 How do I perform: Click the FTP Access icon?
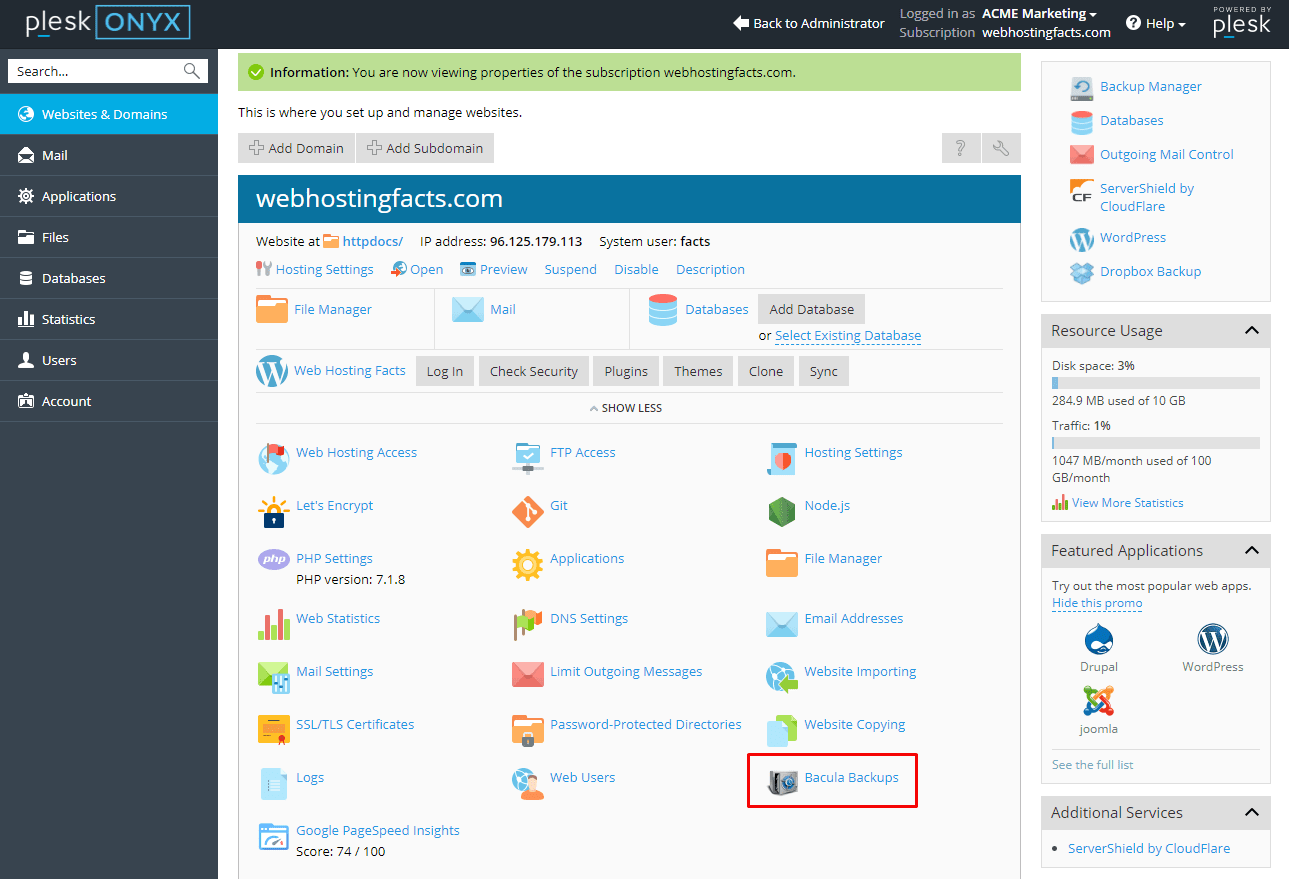(x=527, y=459)
